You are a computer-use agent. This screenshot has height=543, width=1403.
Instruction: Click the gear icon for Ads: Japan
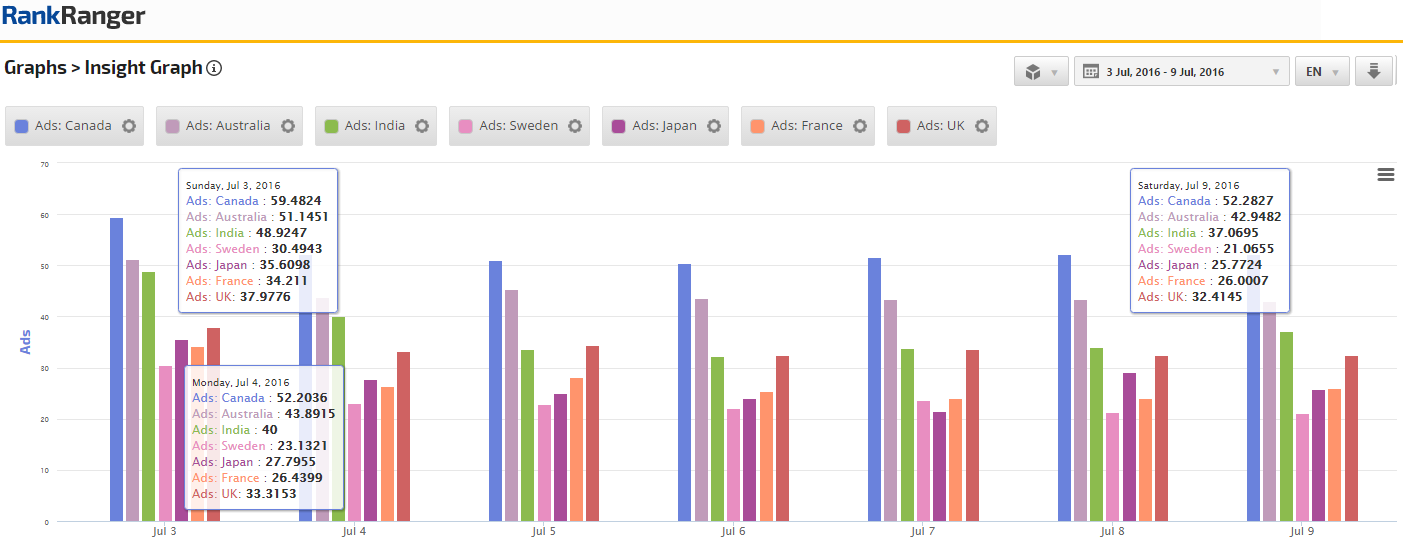(714, 126)
